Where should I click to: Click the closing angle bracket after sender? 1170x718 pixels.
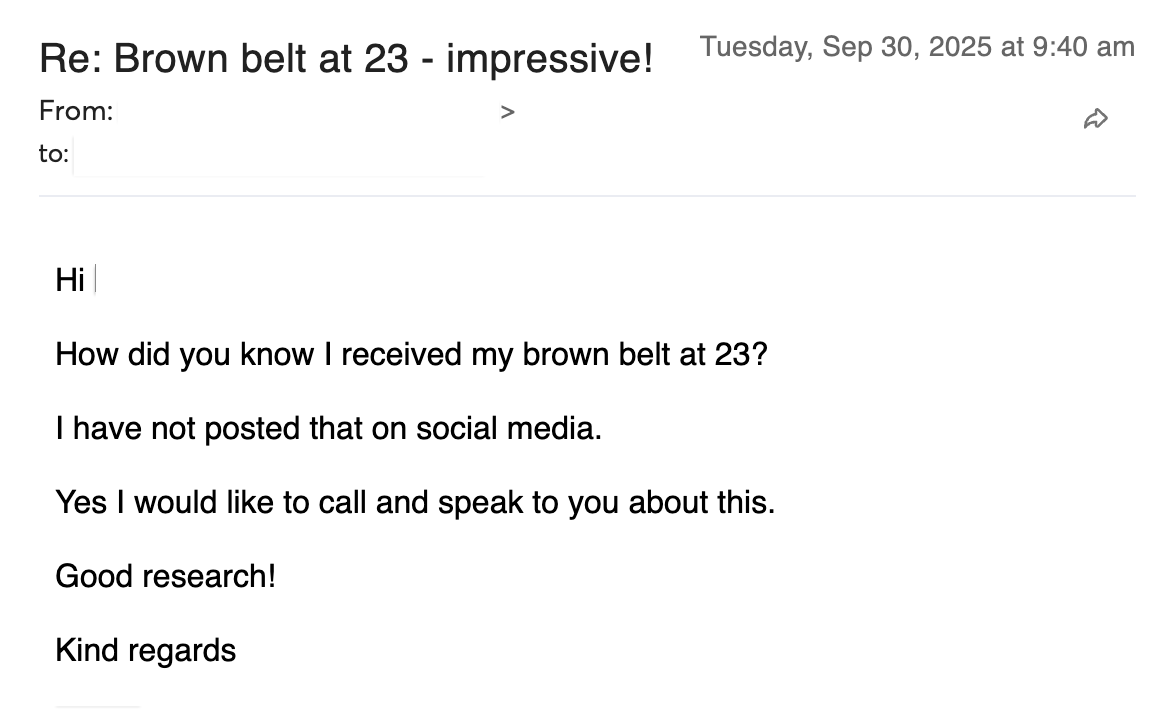coord(508,112)
